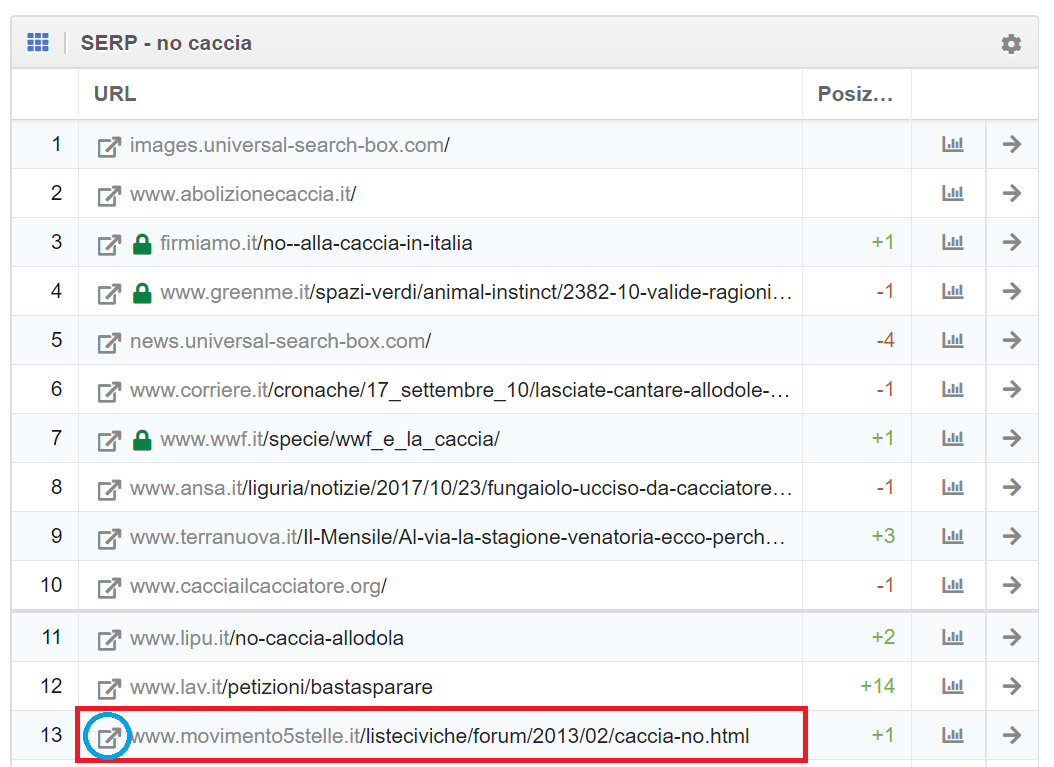Image resolution: width=1054 pixels, height=767 pixels.
Task: Click the arrow icon for www.lipu.it row
Action: 1011,638
